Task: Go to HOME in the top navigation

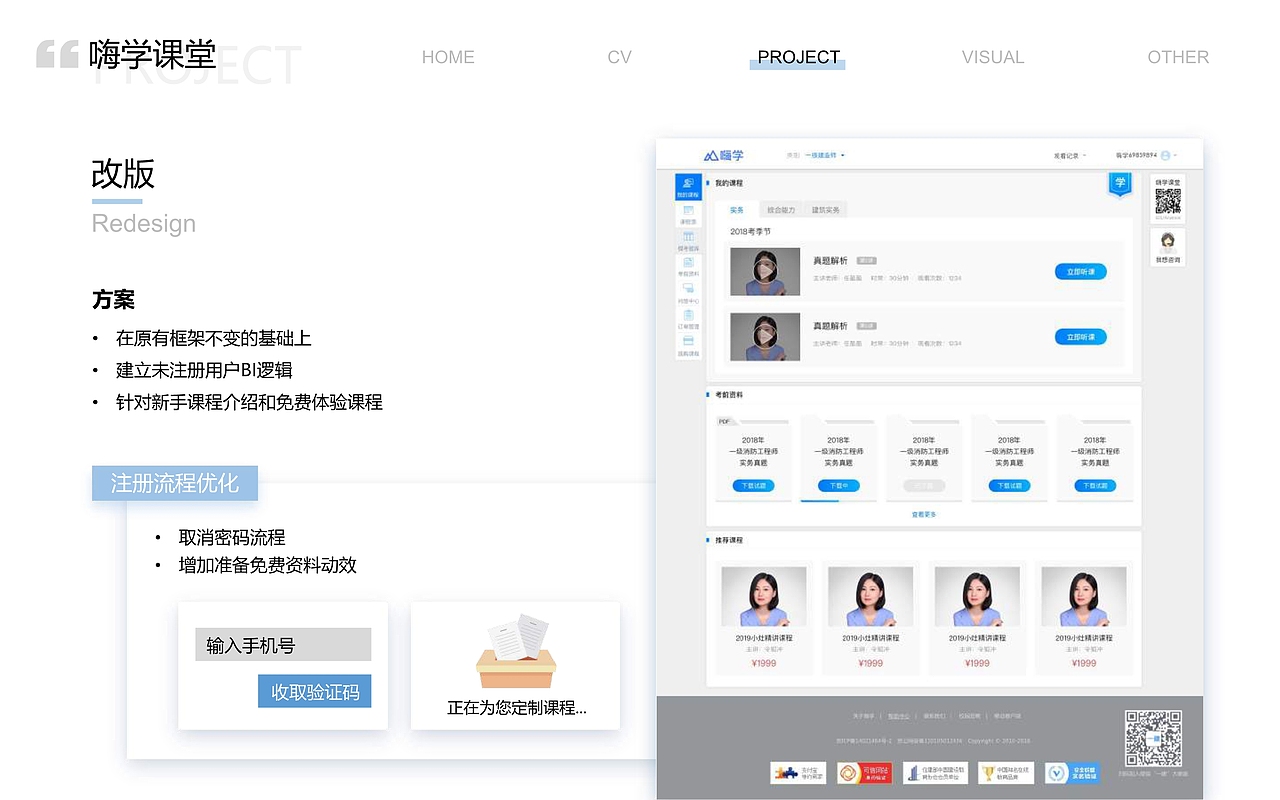Action: [448, 57]
